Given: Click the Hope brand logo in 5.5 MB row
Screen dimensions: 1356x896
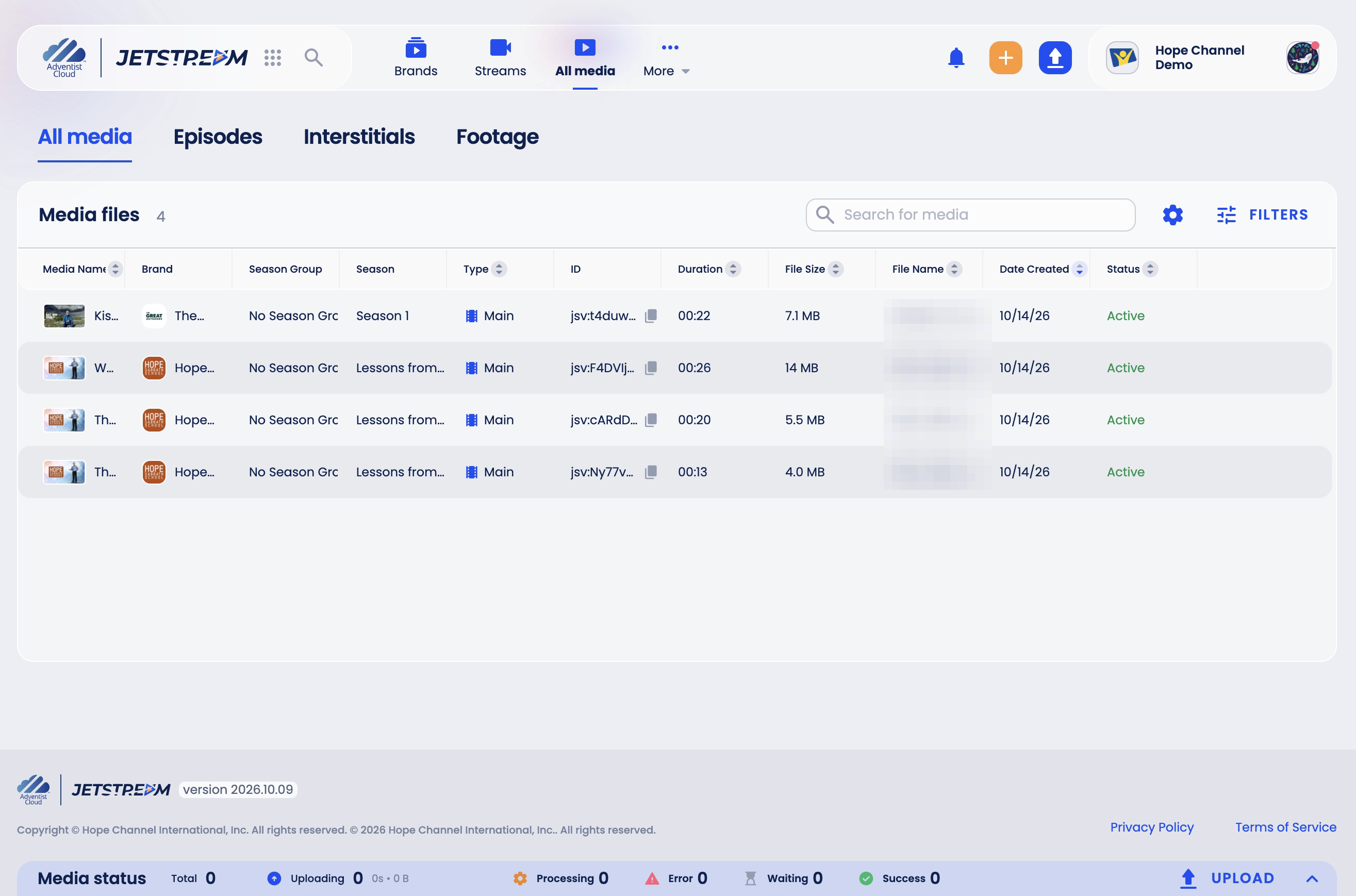Looking at the screenshot, I should (x=154, y=420).
